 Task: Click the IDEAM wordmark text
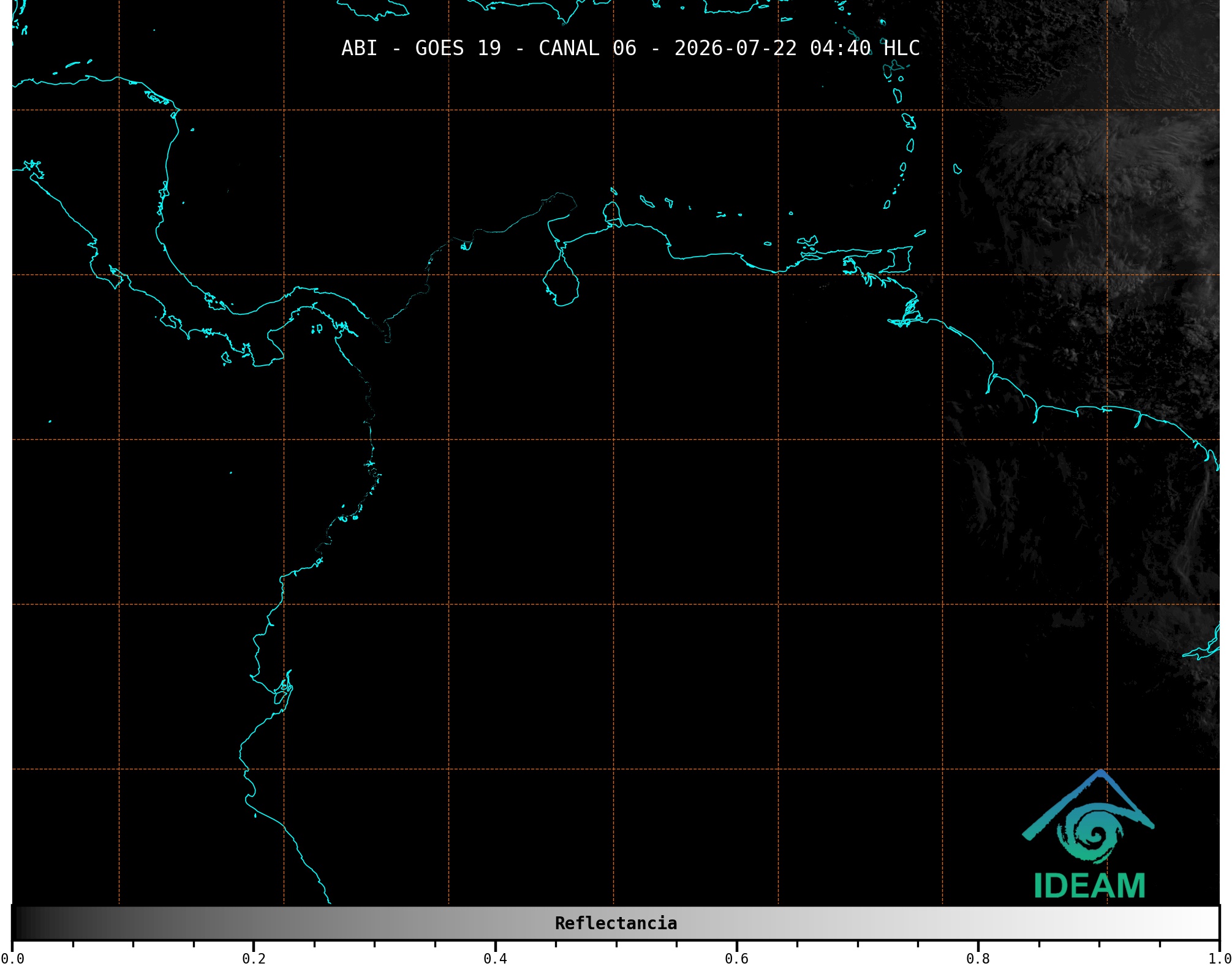pos(1089,886)
